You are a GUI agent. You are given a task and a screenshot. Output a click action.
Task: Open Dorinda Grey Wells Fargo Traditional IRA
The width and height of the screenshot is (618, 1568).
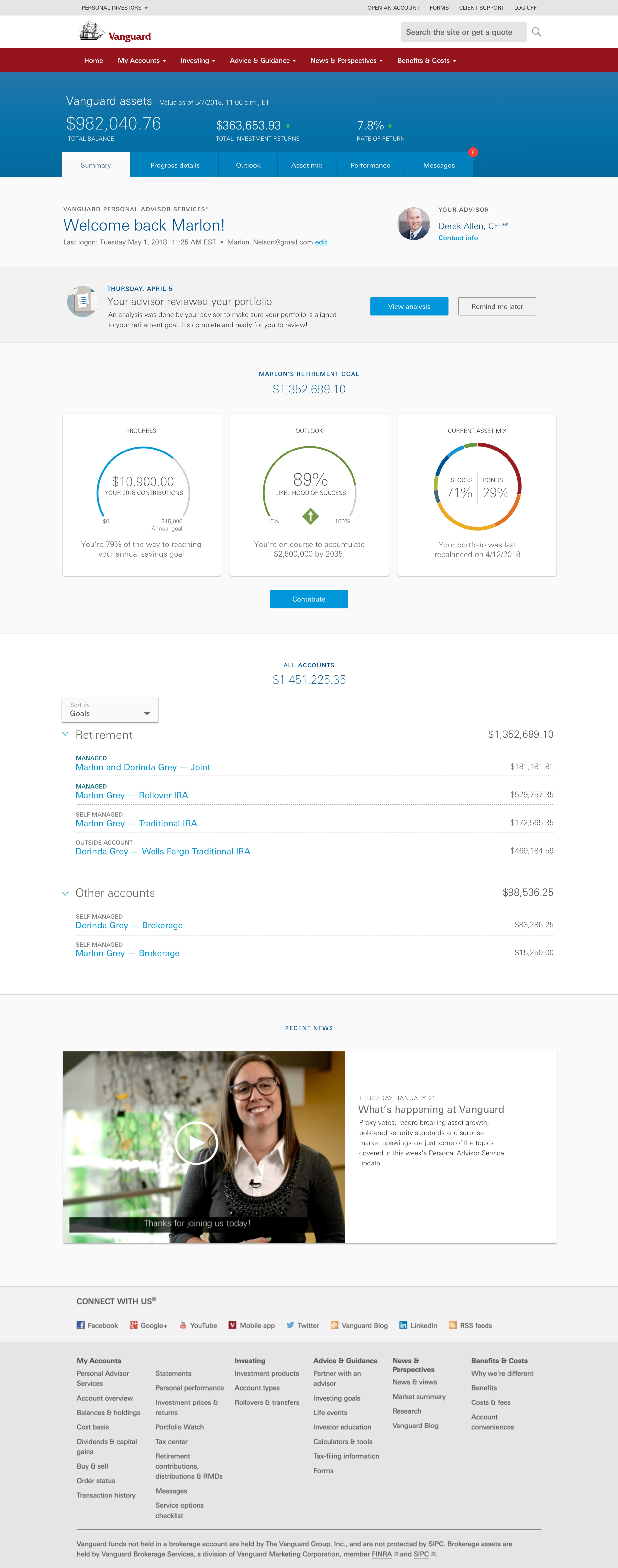coord(163,851)
